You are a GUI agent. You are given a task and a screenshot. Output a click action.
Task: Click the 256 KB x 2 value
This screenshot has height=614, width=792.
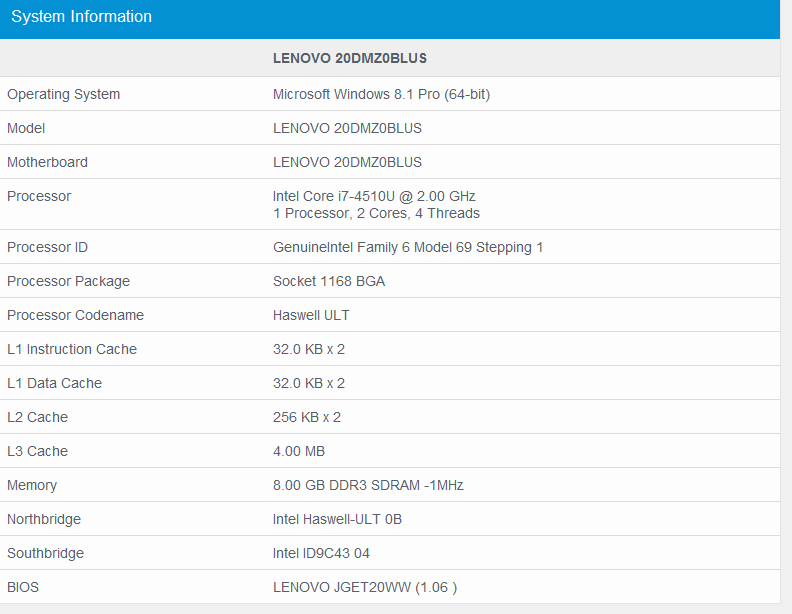307,417
